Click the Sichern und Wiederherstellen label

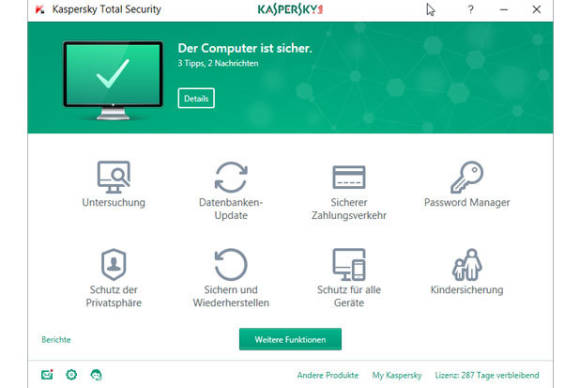point(231,296)
